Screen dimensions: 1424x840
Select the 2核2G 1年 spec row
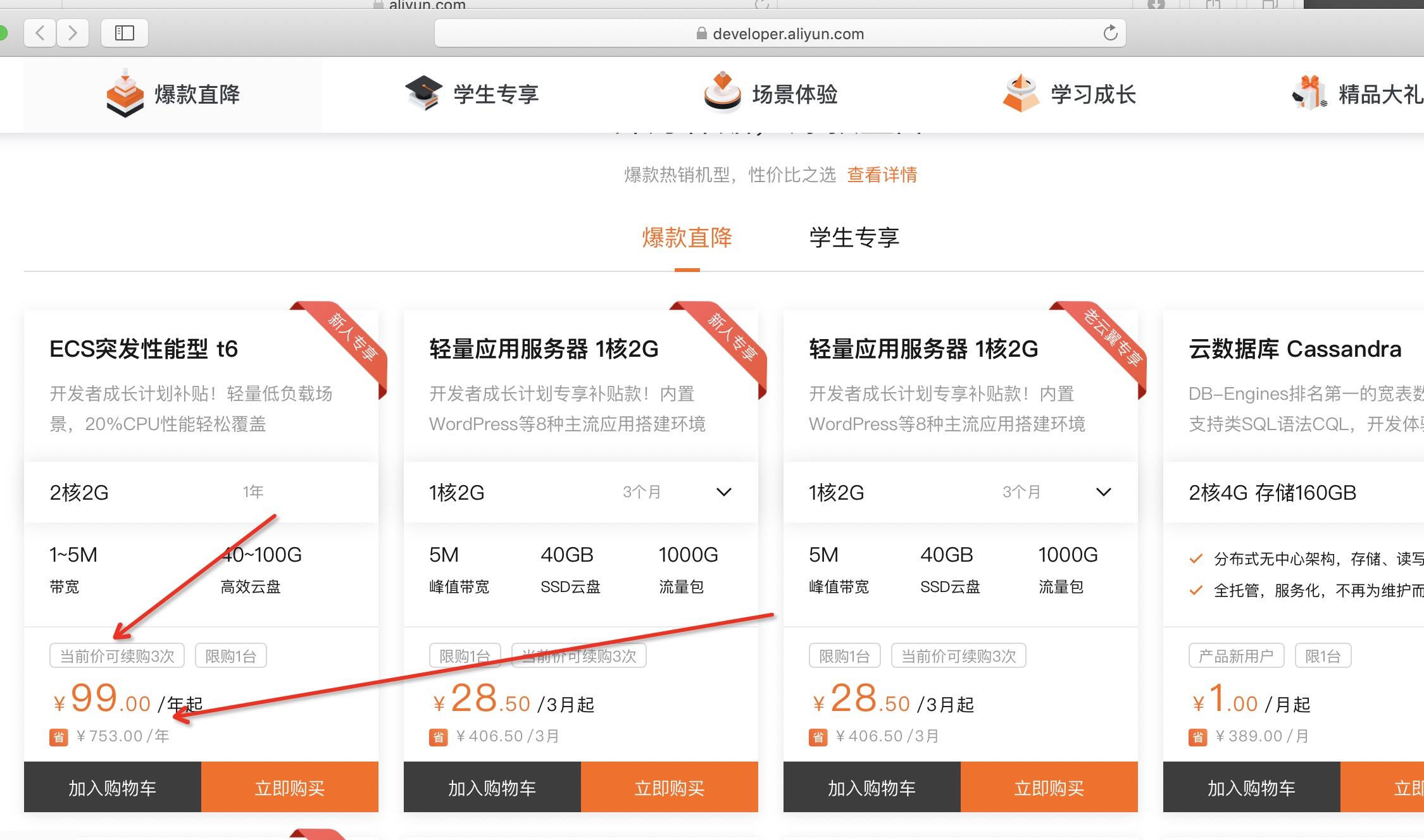(x=201, y=492)
